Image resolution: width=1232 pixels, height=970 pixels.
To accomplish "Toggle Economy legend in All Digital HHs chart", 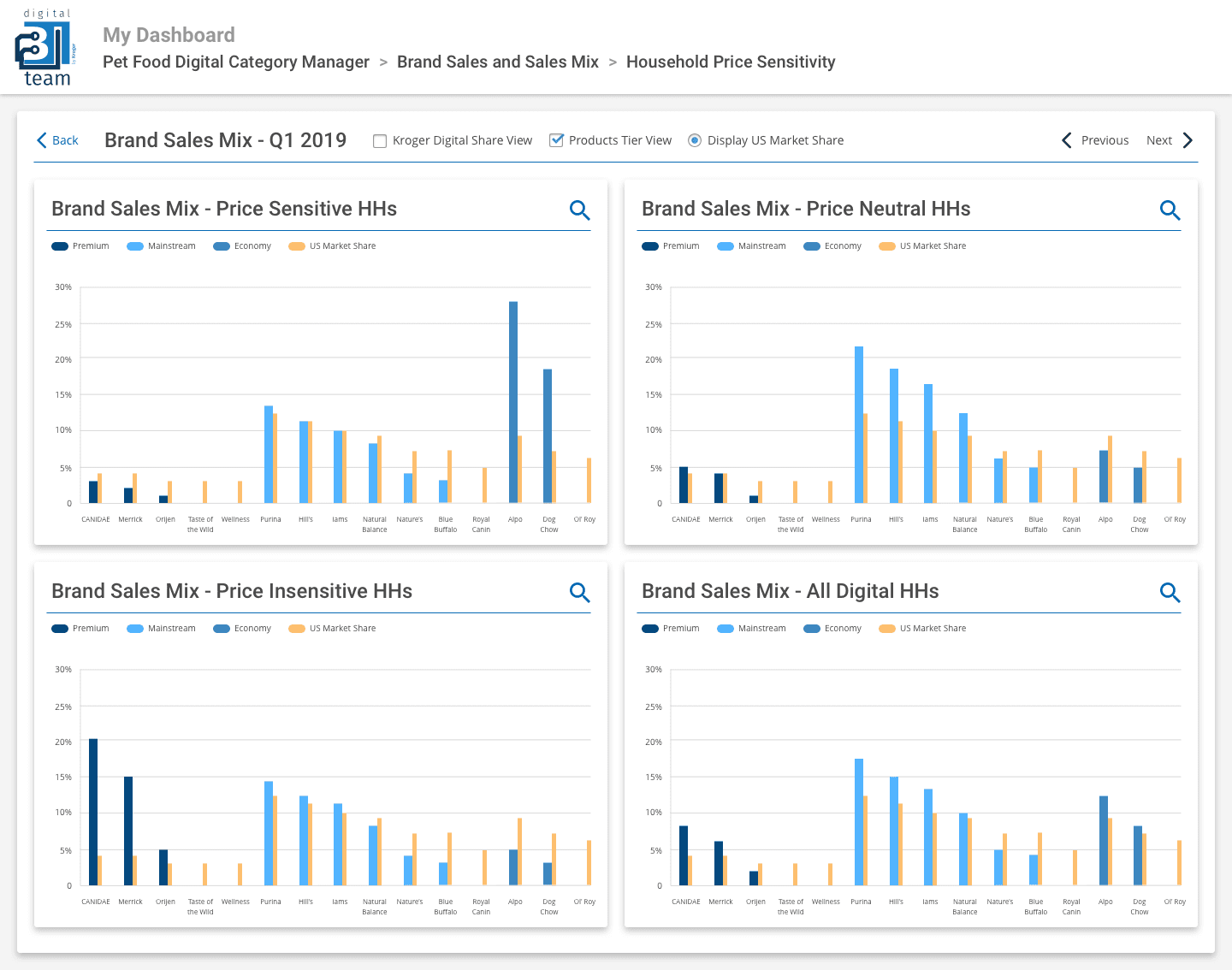I will click(832, 629).
